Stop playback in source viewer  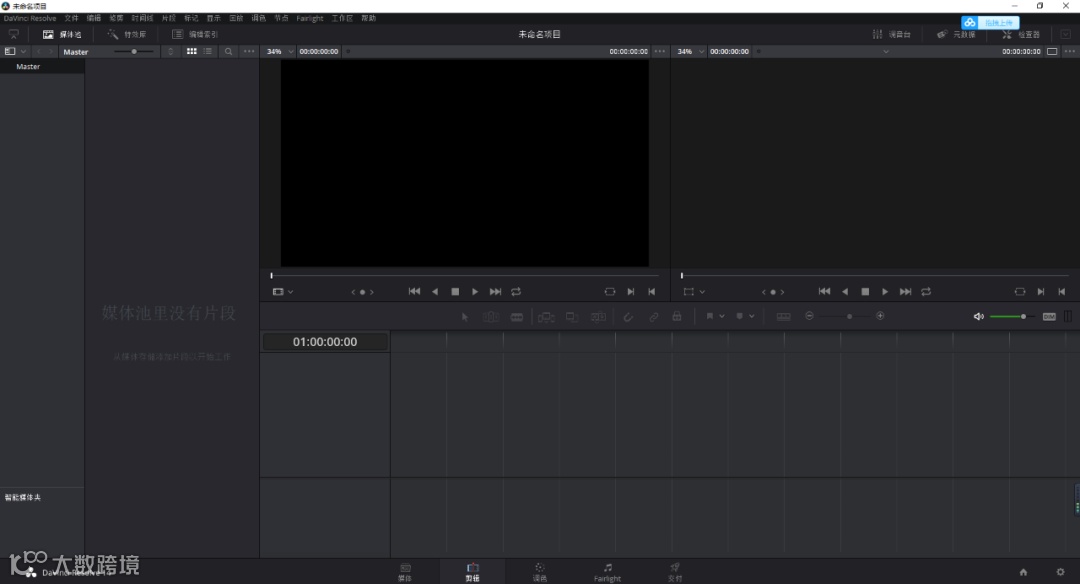click(455, 292)
